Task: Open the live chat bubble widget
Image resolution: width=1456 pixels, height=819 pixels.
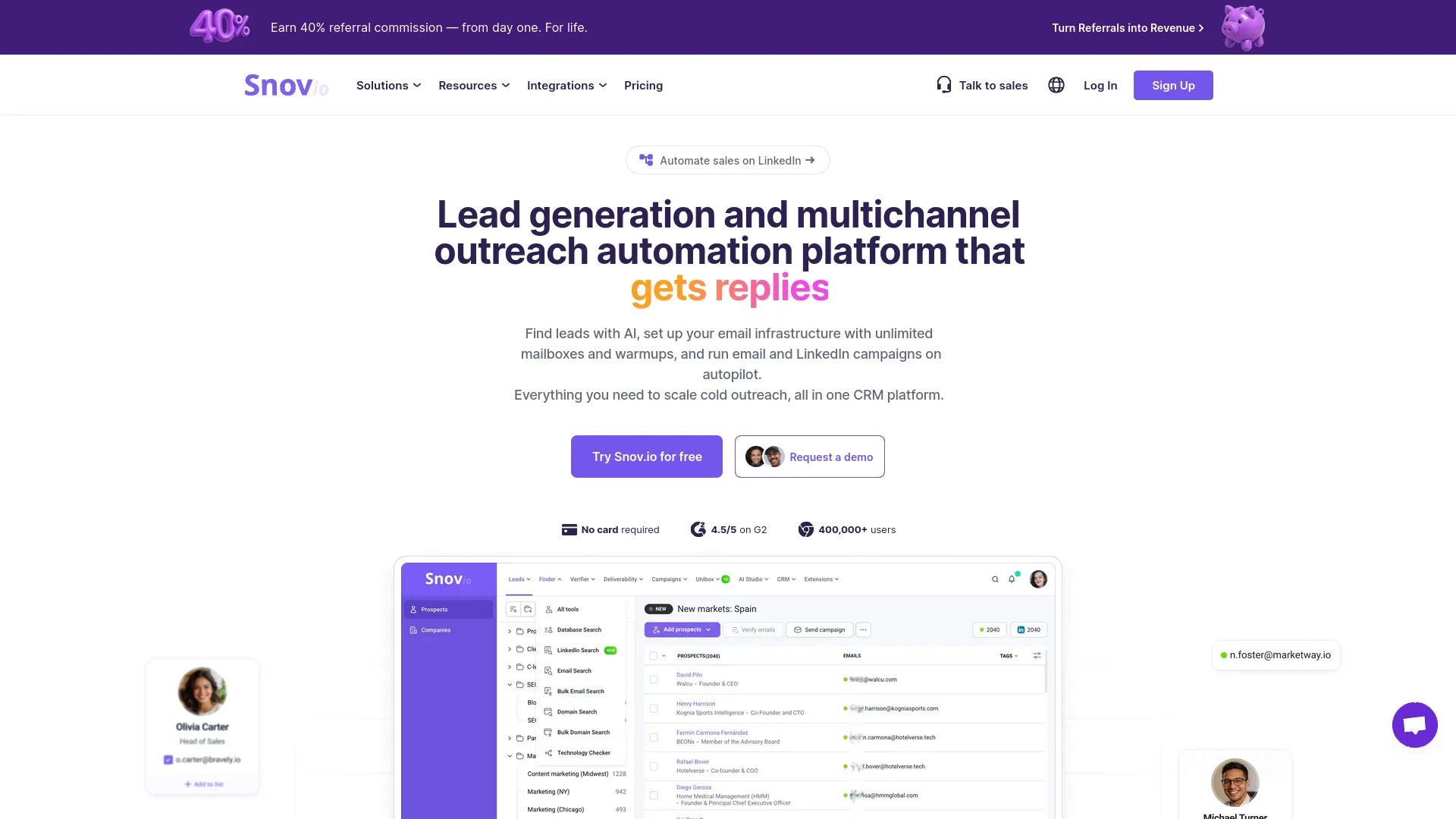Action: pos(1414,725)
